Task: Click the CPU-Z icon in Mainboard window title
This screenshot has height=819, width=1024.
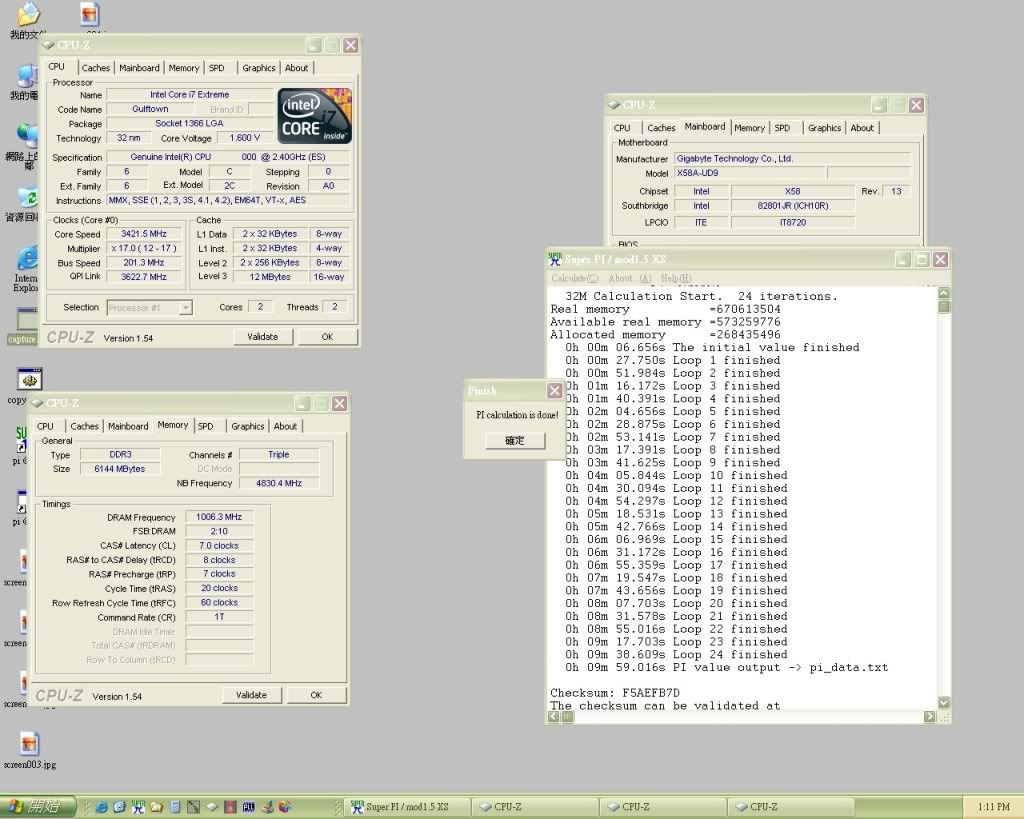Action: (613, 104)
